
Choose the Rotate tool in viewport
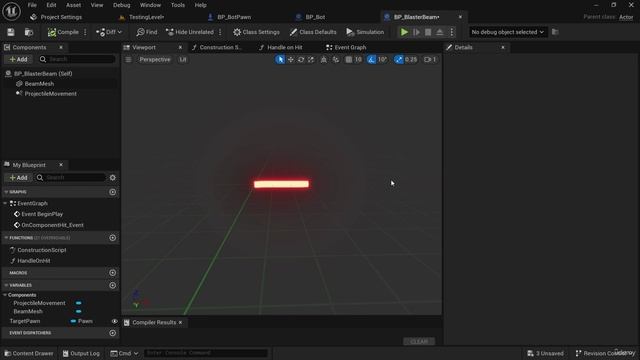point(301,60)
